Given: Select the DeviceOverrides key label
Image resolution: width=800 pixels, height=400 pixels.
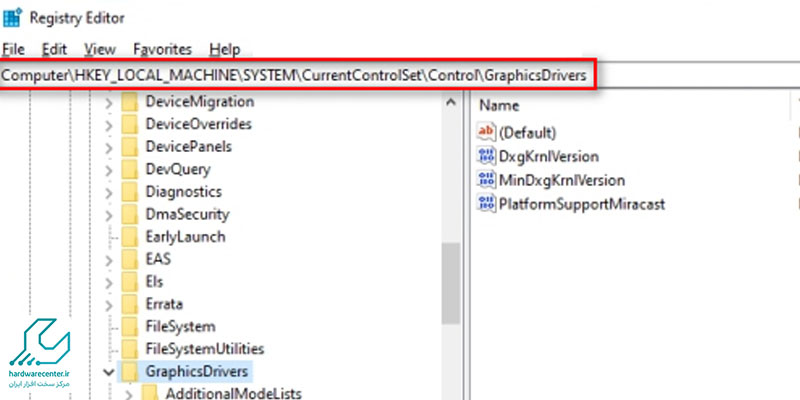Looking at the screenshot, I should click(198, 124).
